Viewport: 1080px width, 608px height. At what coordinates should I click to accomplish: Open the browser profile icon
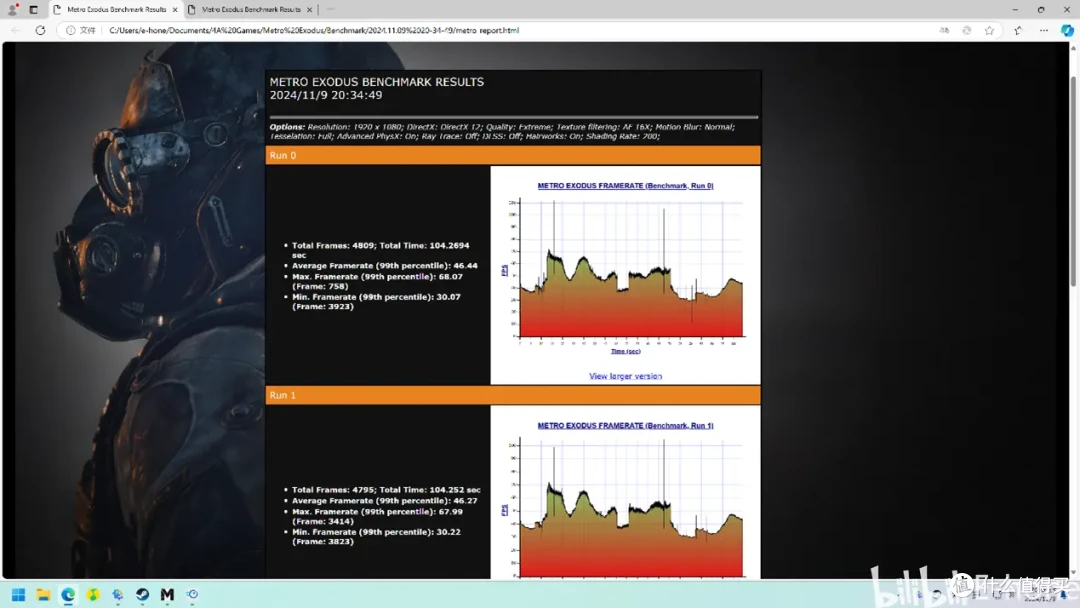12,10
